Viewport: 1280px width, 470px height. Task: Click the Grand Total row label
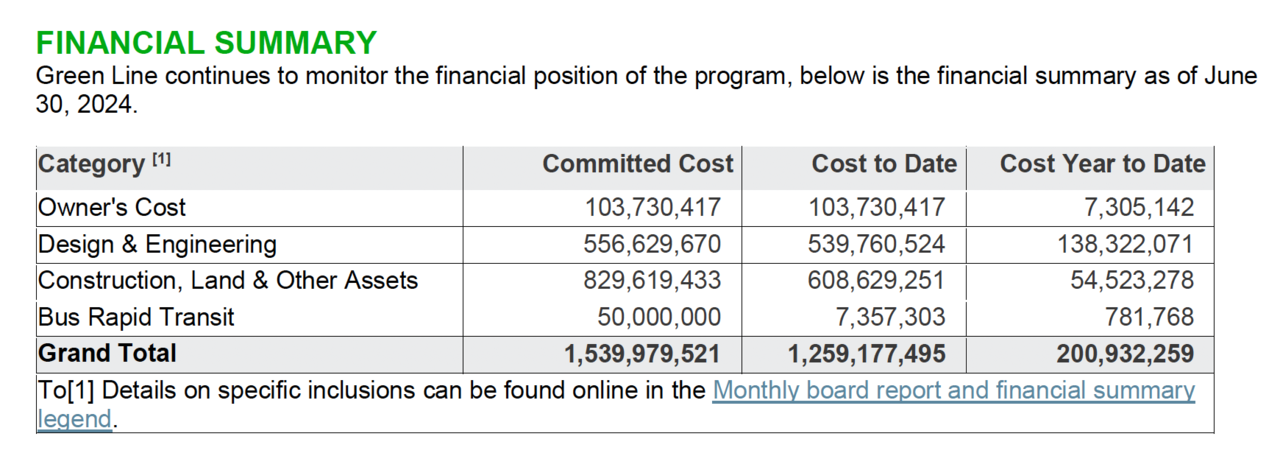pyautogui.click(x=107, y=353)
